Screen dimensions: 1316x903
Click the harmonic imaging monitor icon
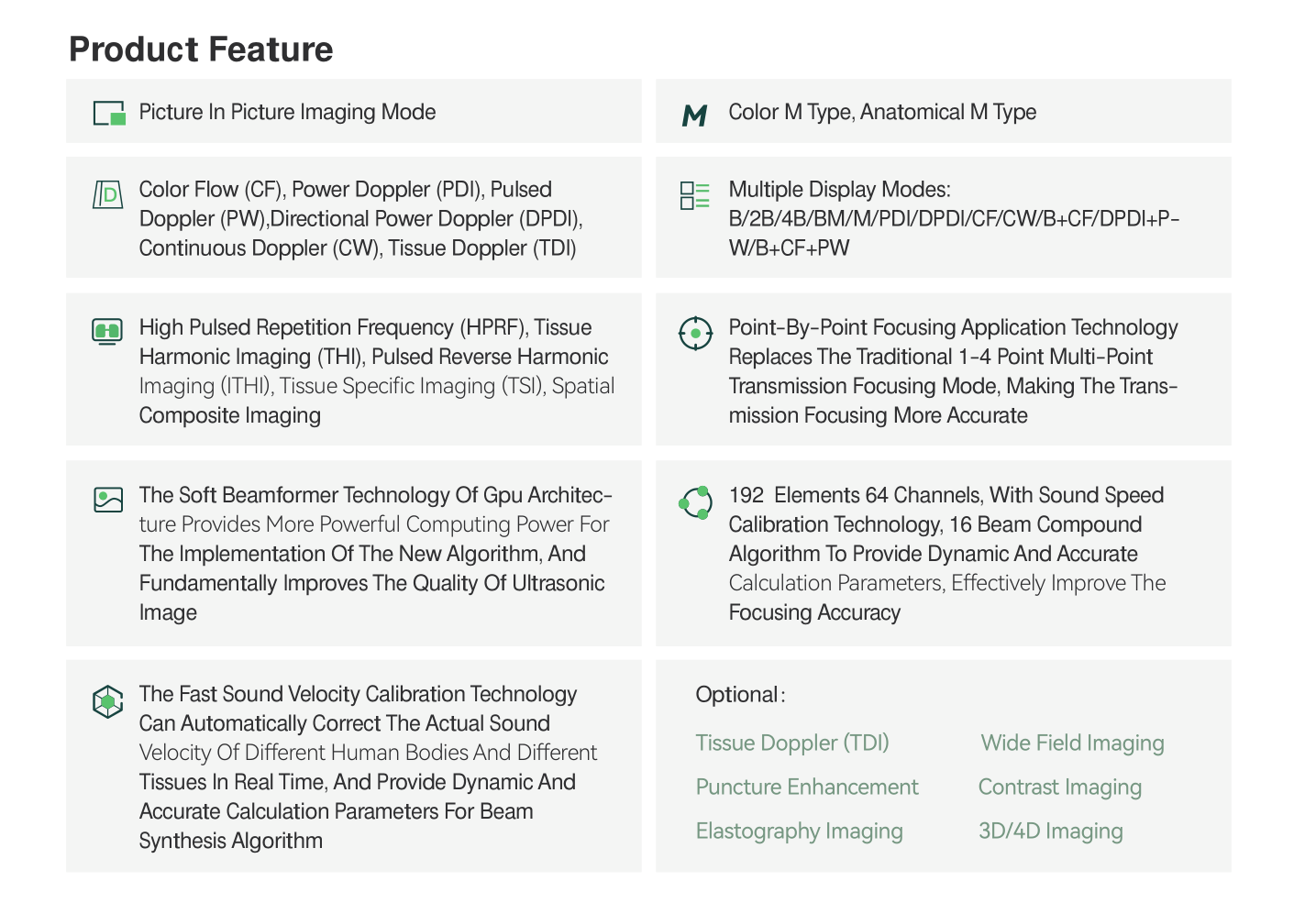(x=107, y=330)
